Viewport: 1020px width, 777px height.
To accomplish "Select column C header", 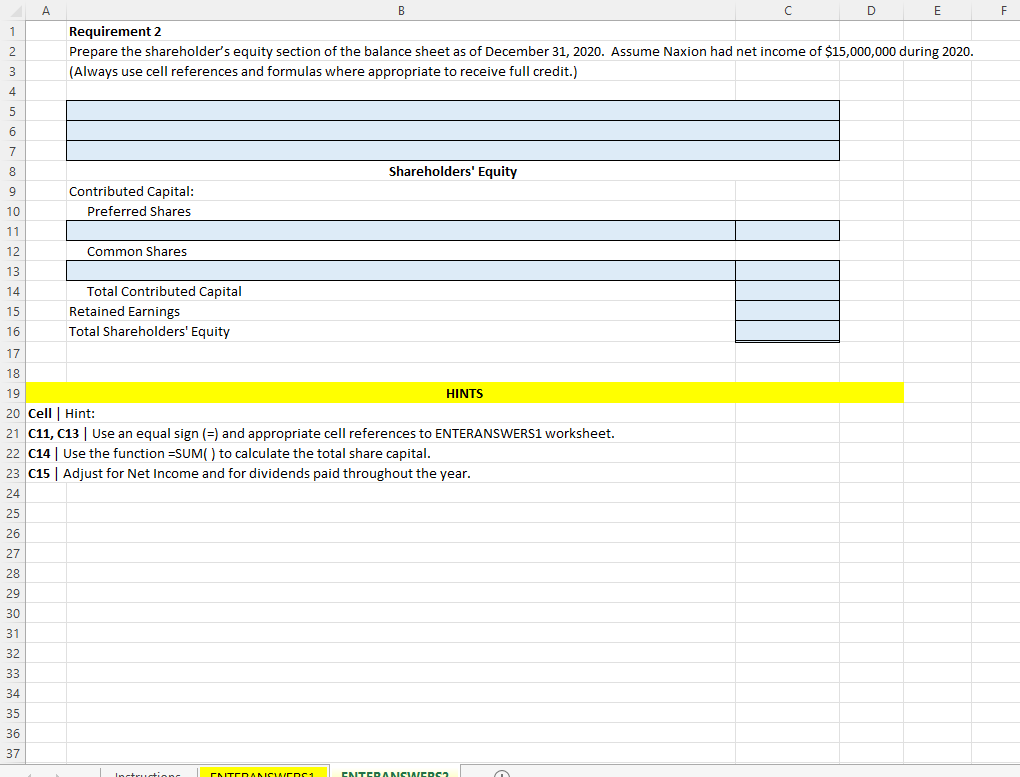I will point(787,10).
